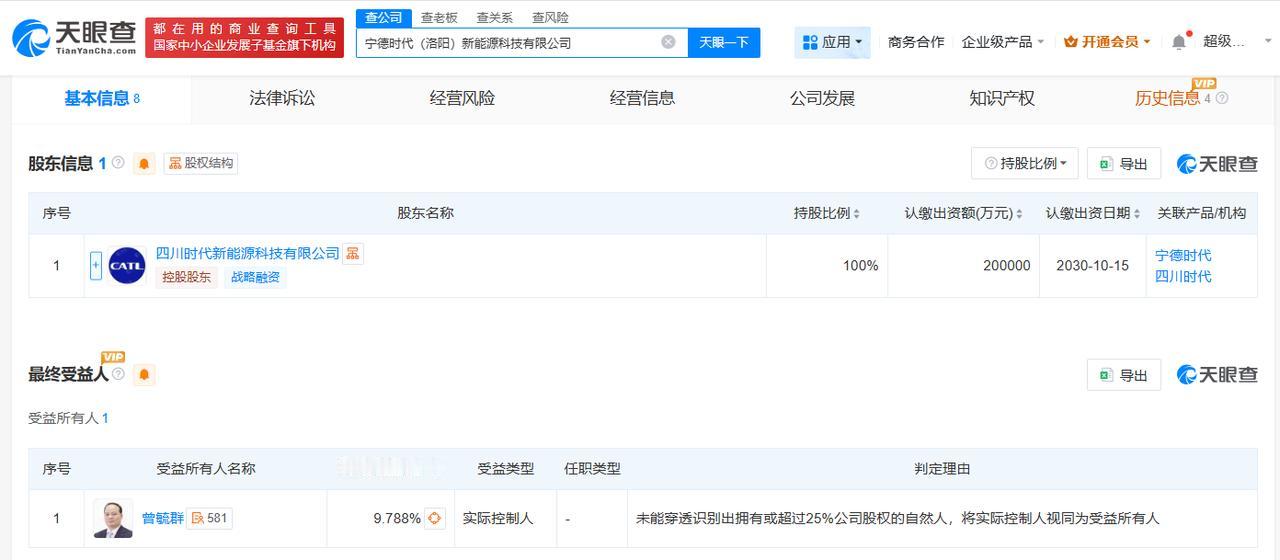The image size is (1280, 560).
Task: Click the orange target icon next to 9.788%
Action: (x=434, y=518)
